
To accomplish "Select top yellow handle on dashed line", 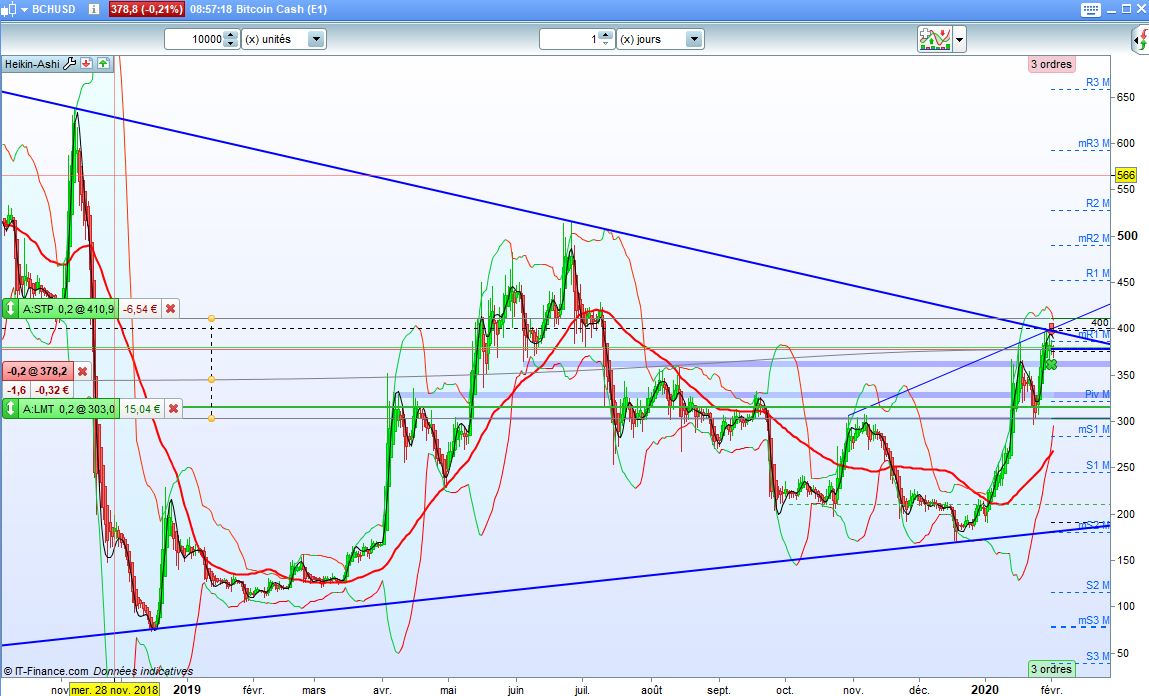I will pyautogui.click(x=212, y=319).
